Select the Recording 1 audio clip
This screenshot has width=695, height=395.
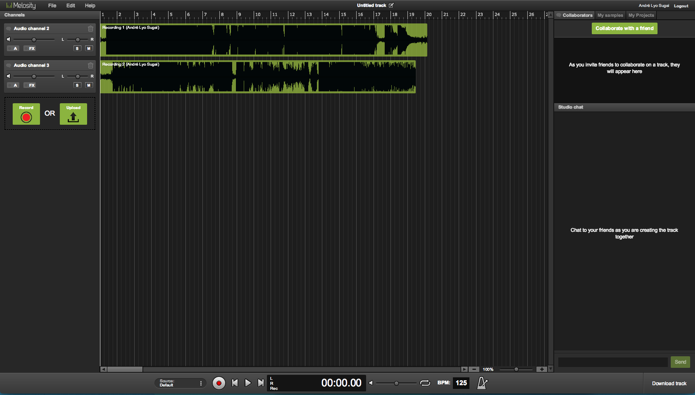(x=264, y=40)
